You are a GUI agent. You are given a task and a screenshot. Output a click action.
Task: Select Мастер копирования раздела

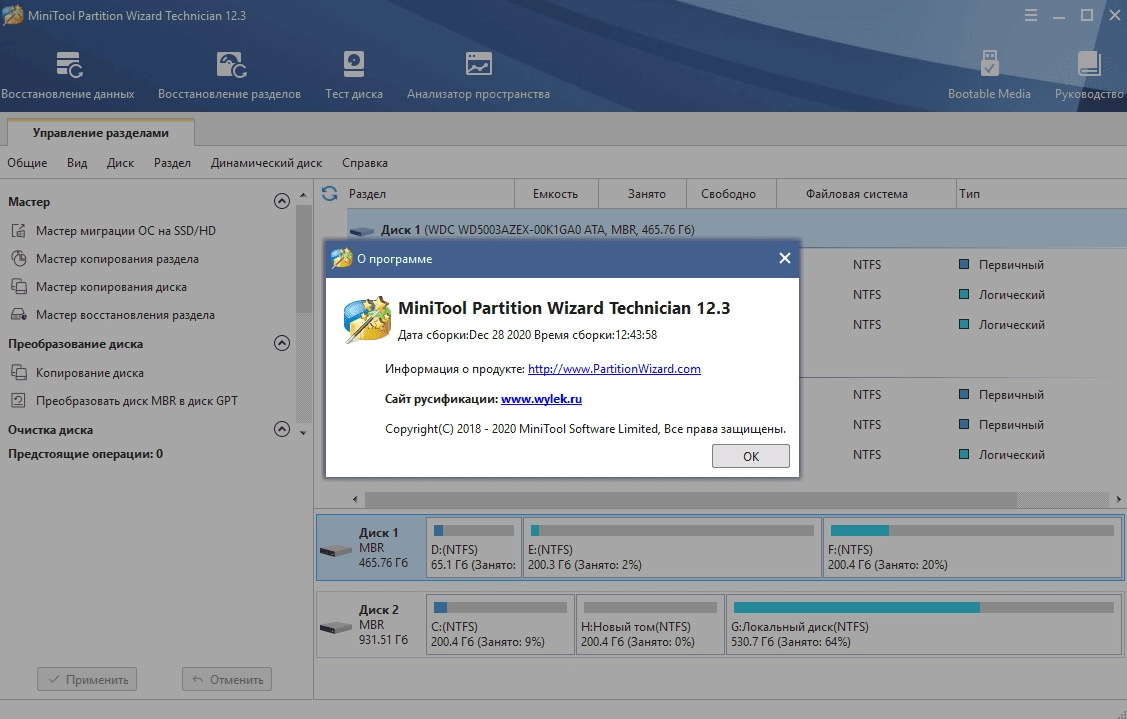click(117, 259)
